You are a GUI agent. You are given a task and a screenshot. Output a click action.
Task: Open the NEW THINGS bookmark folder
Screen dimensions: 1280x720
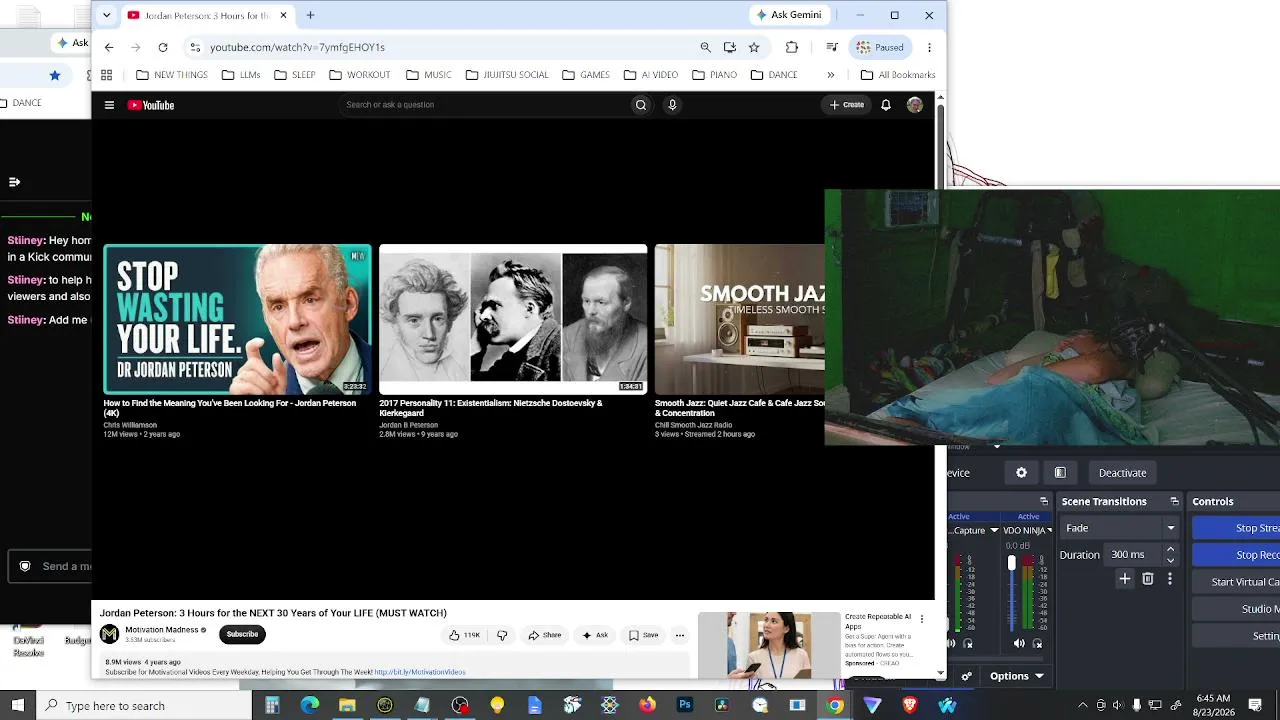[x=172, y=75]
